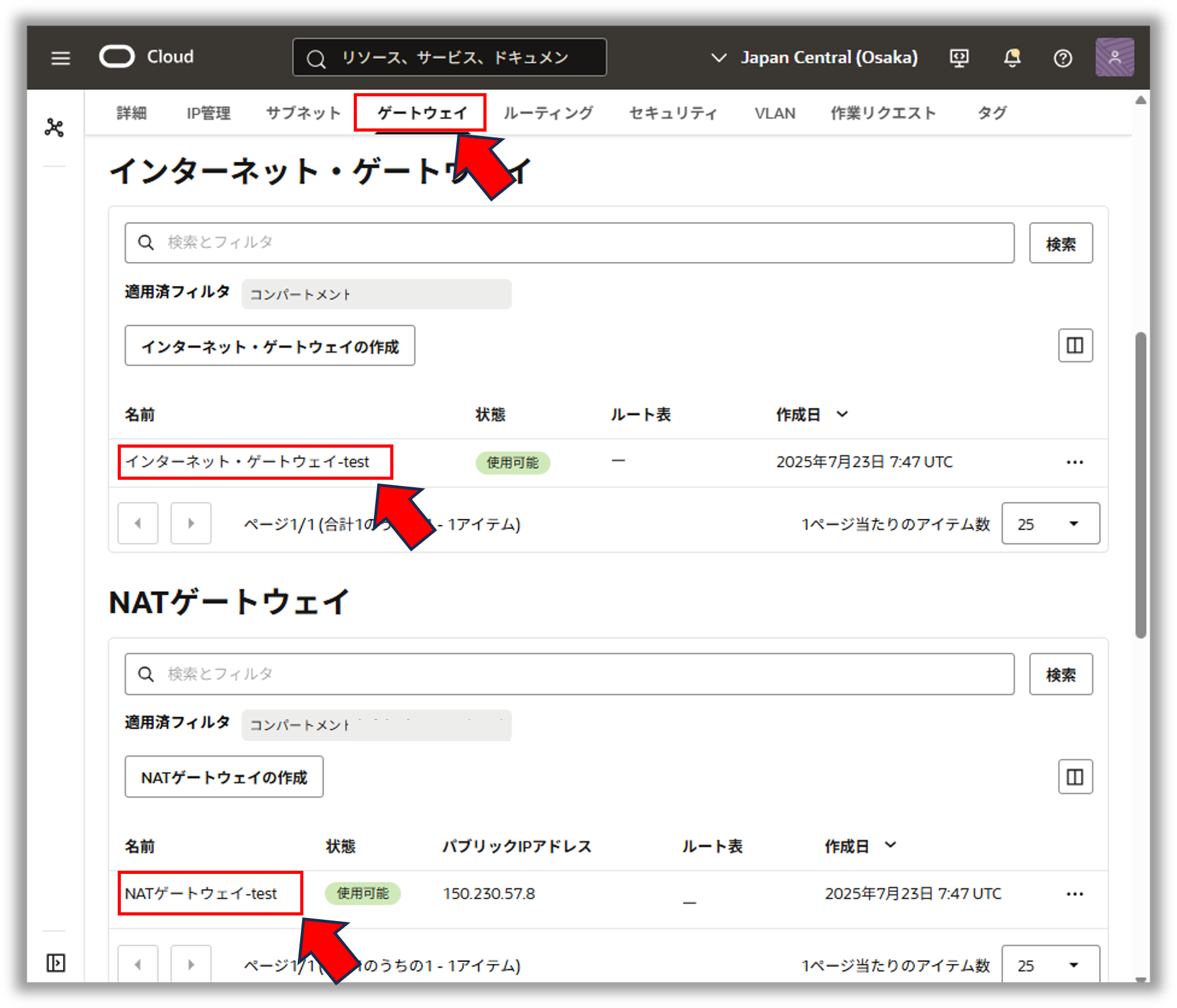Click the network topology icon in sidebar
Screen dimensions: 1177x1008
click(x=55, y=128)
